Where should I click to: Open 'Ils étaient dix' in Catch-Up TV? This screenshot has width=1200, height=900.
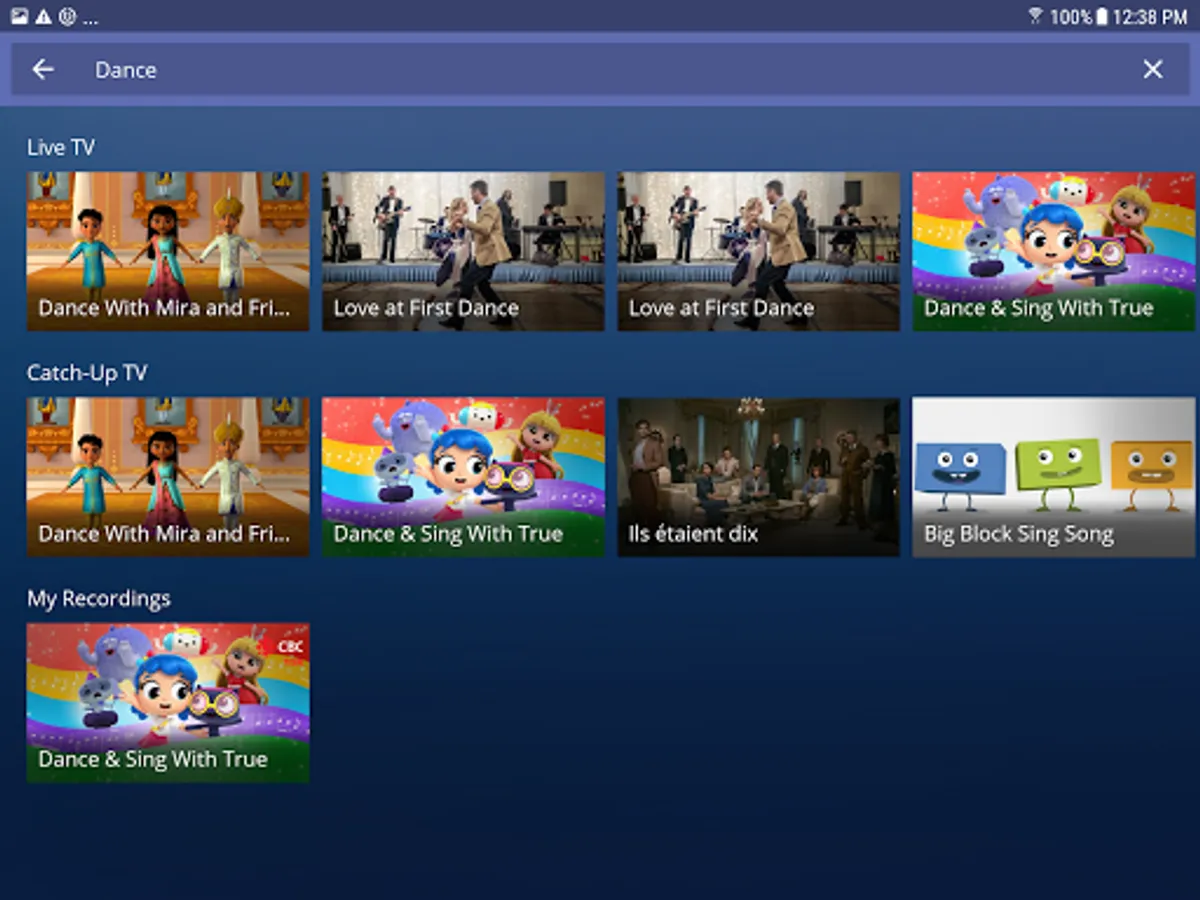click(x=759, y=477)
